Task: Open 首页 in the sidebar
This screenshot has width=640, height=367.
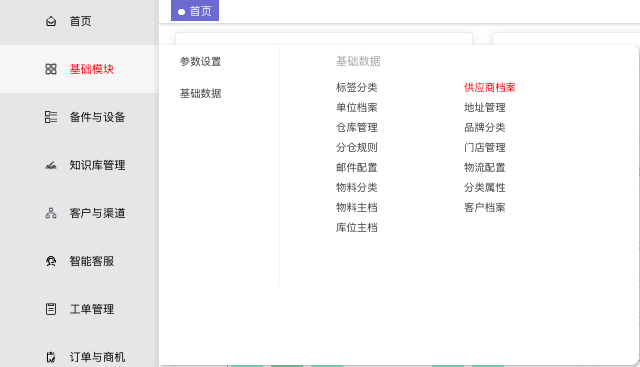Action: click(80, 21)
